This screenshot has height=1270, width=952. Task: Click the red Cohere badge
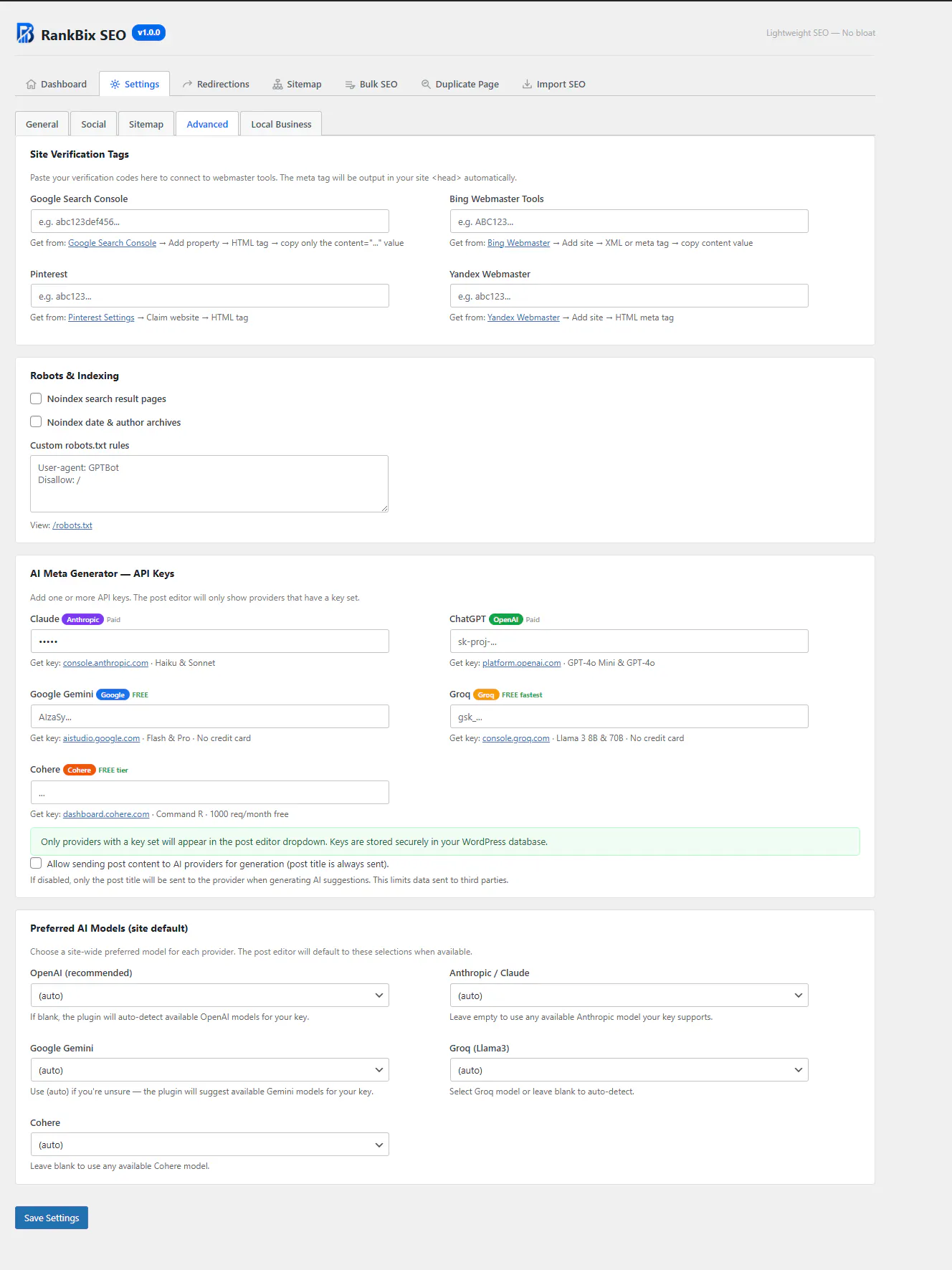click(x=79, y=770)
